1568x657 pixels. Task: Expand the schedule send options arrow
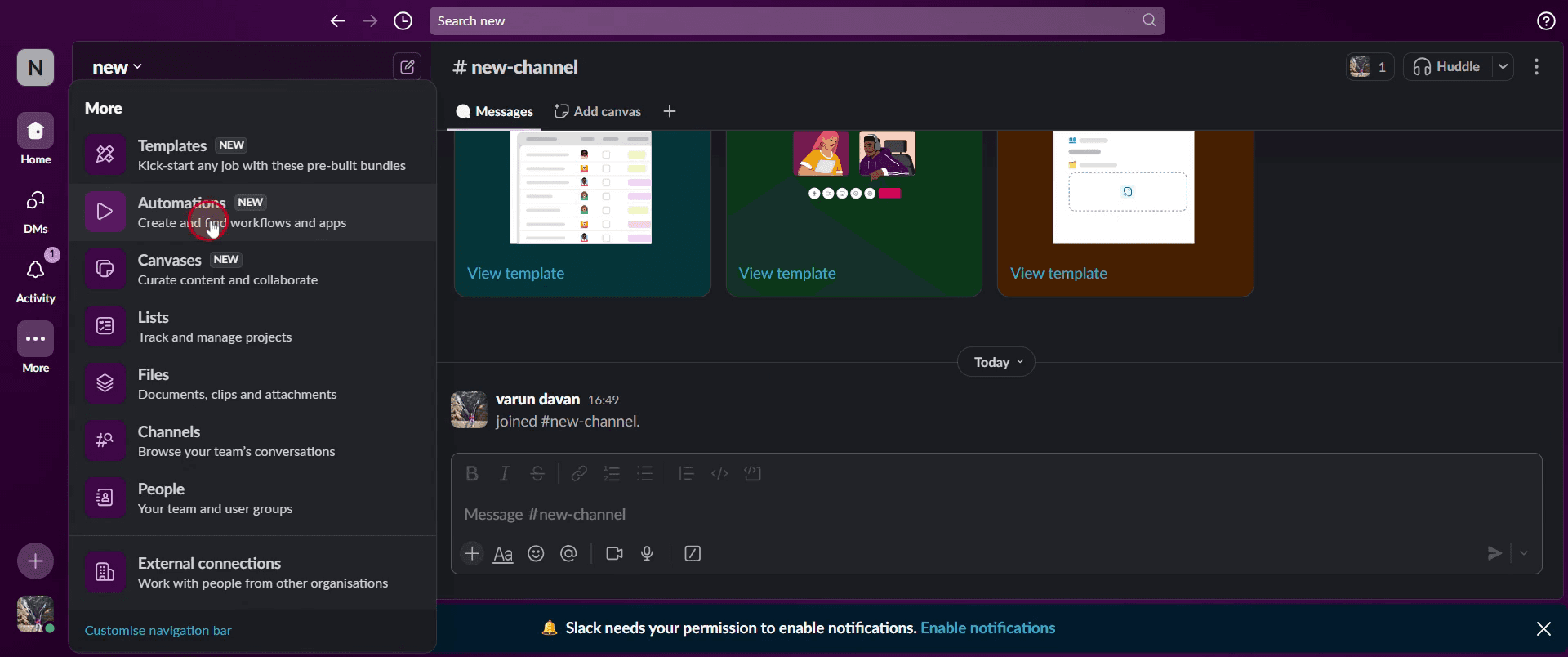(1524, 554)
